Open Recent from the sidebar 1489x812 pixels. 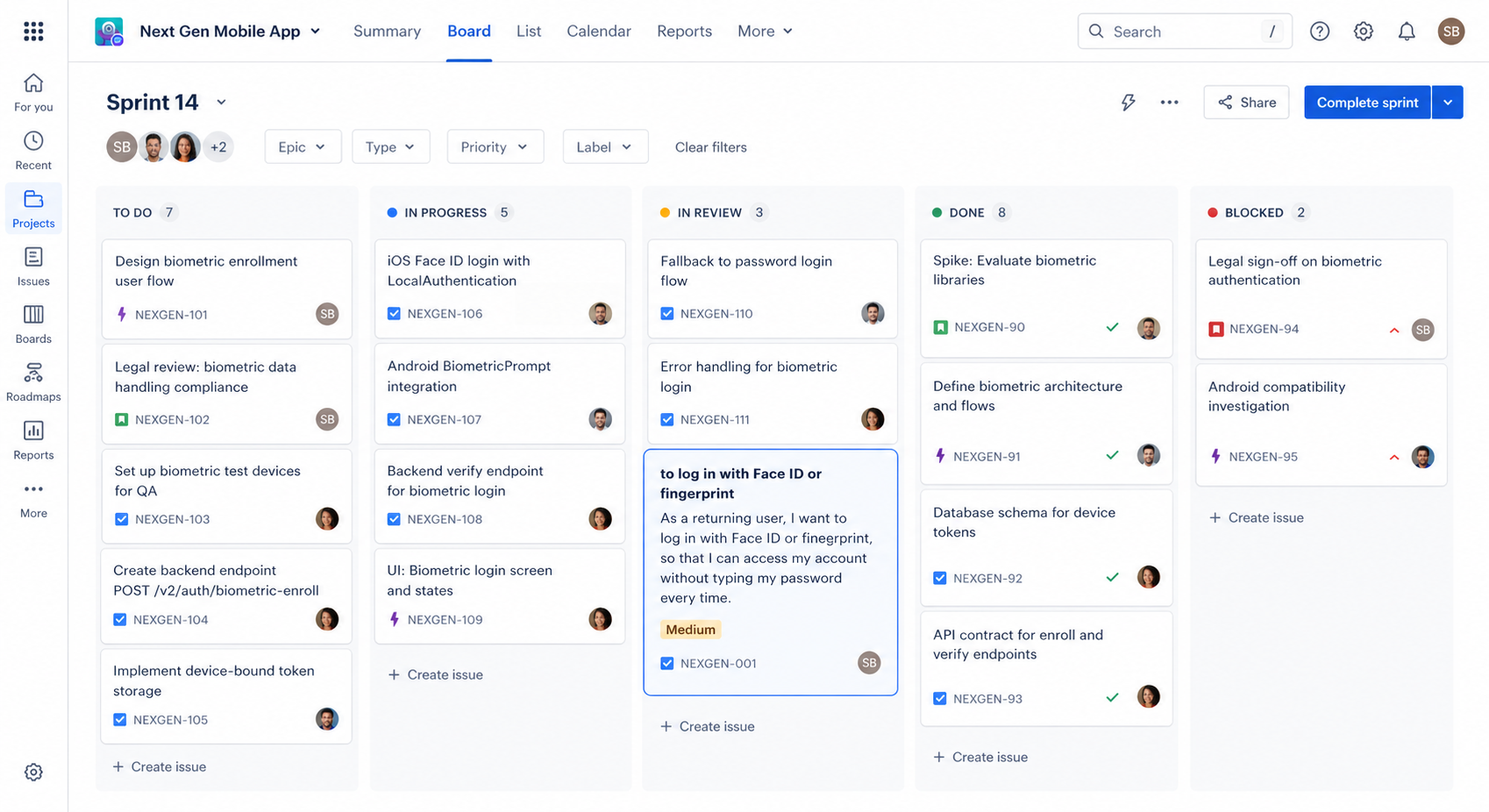(33, 151)
